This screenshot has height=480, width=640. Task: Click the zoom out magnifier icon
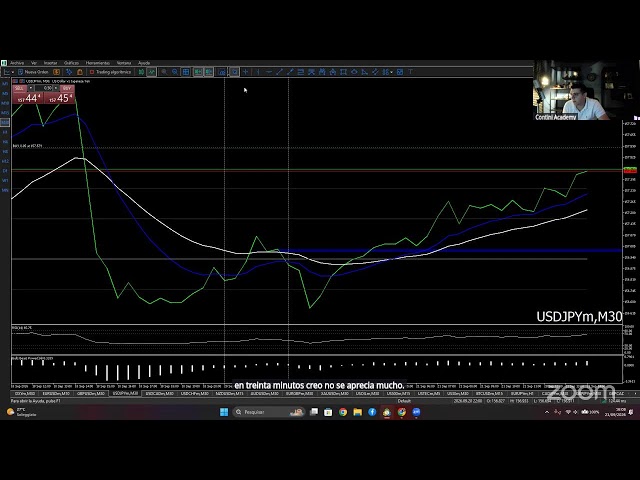click(175, 72)
